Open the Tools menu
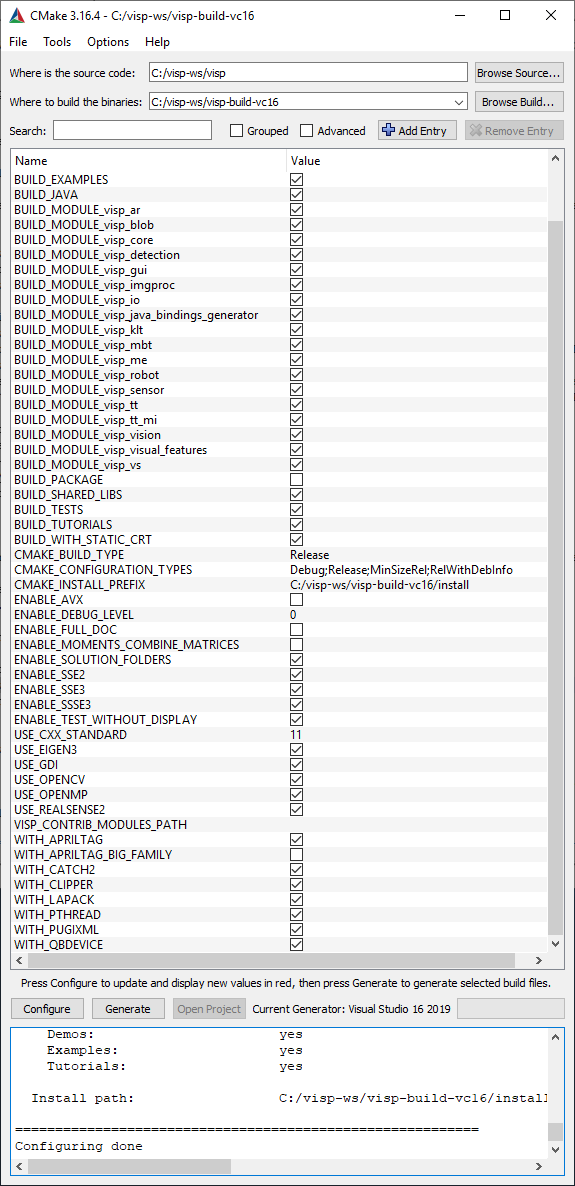The image size is (575, 1186). 57,42
